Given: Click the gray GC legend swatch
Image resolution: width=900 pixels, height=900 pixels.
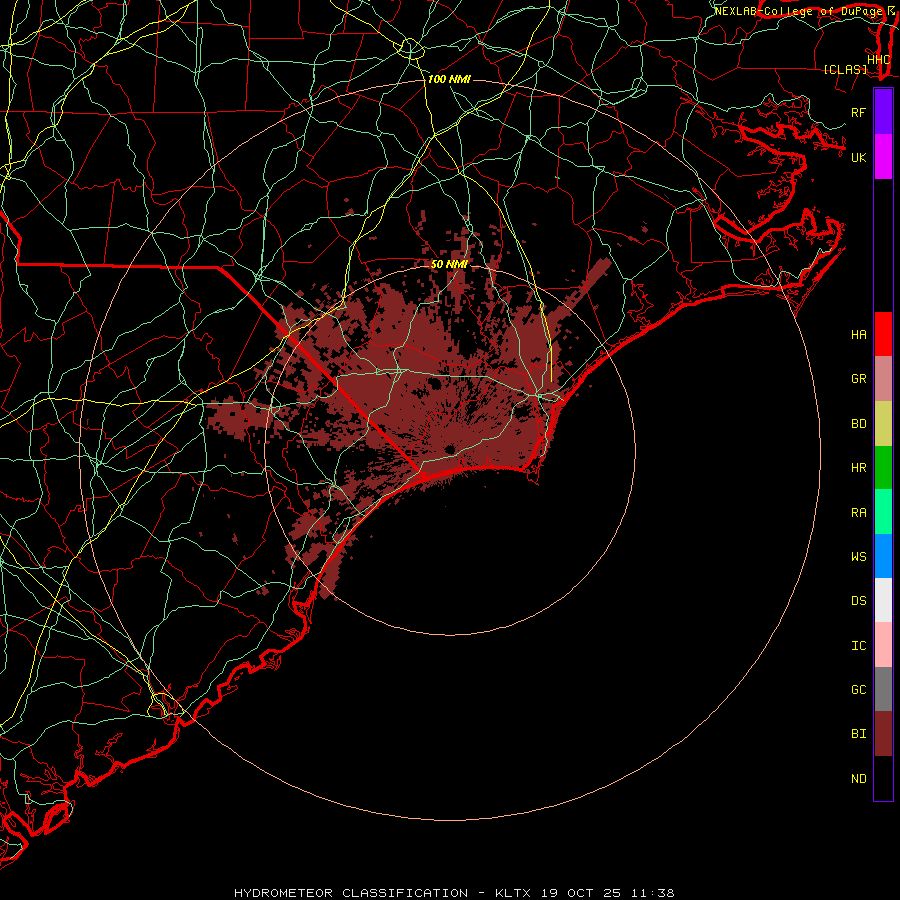Looking at the screenshot, I should (x=883, y=689).
